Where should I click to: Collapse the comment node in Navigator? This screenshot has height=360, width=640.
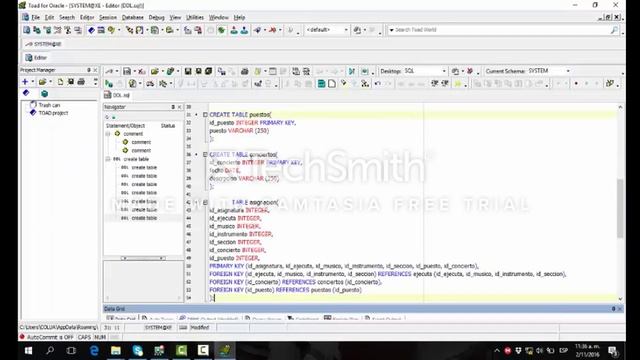108,134
